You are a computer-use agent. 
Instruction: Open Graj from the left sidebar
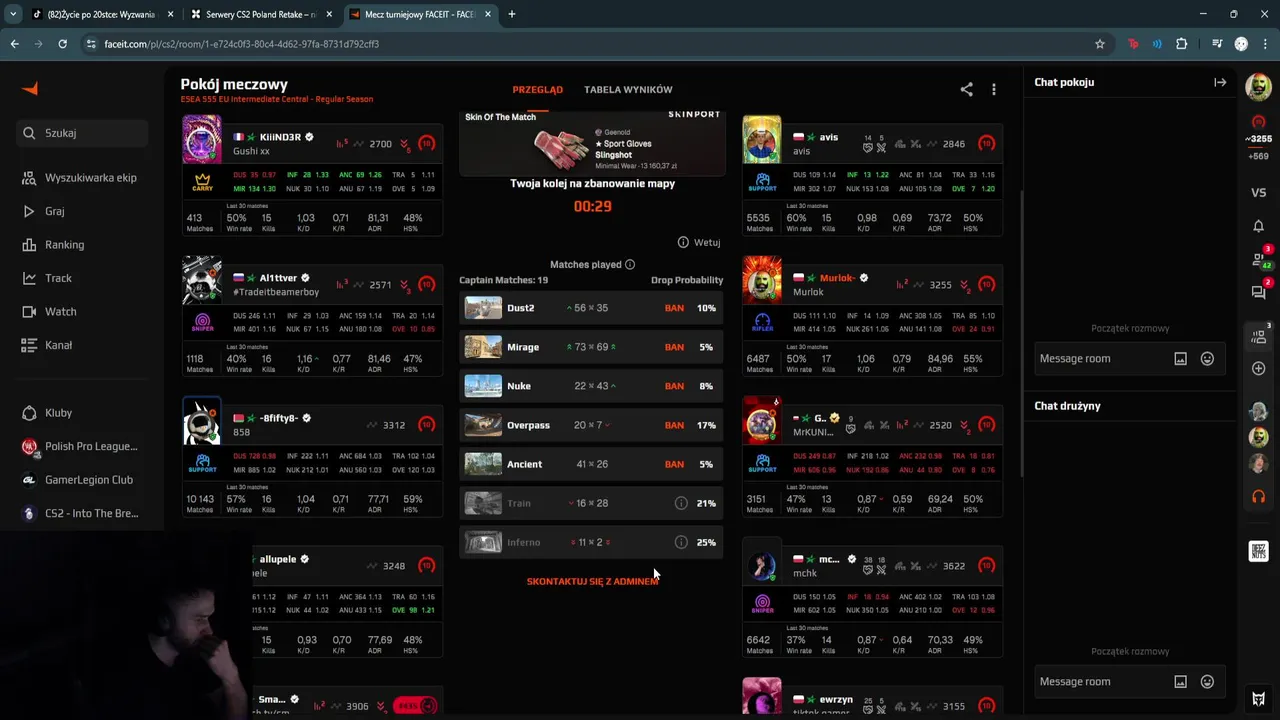point(44,211)
